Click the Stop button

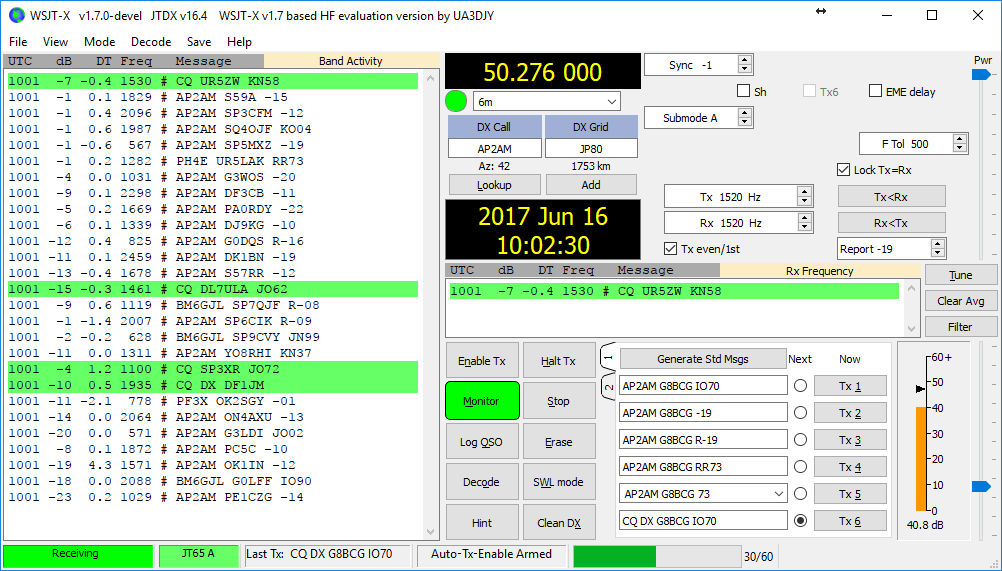[559, 401]
